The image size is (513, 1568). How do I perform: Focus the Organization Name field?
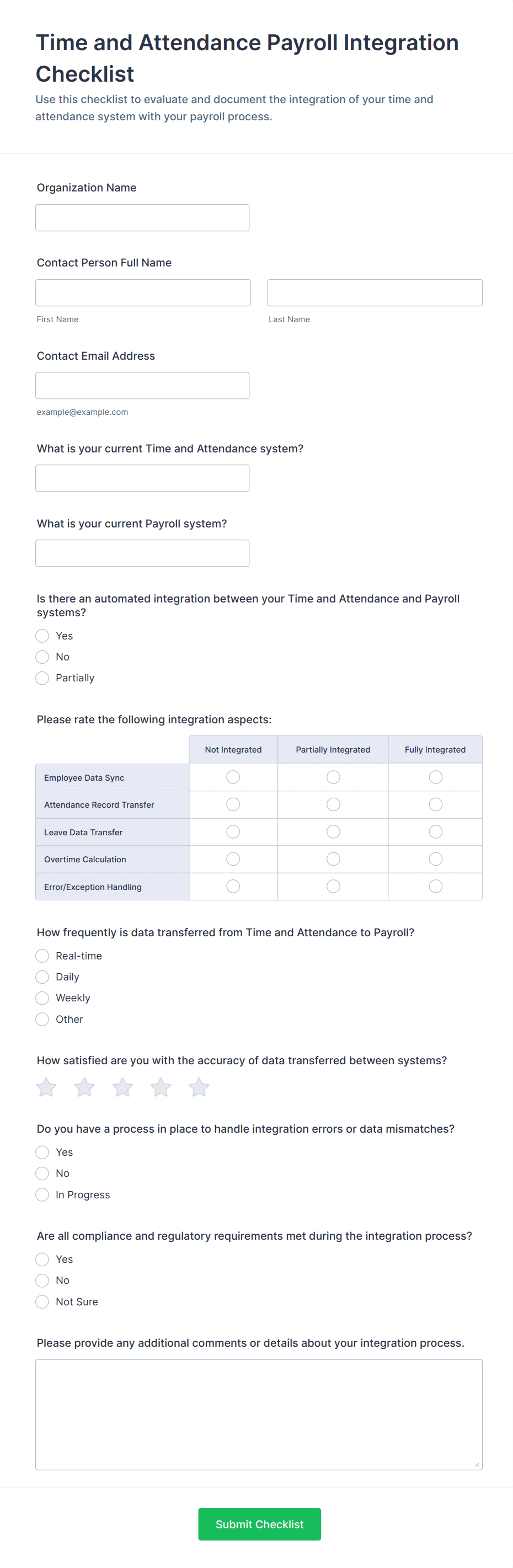(x=142, y=218)
